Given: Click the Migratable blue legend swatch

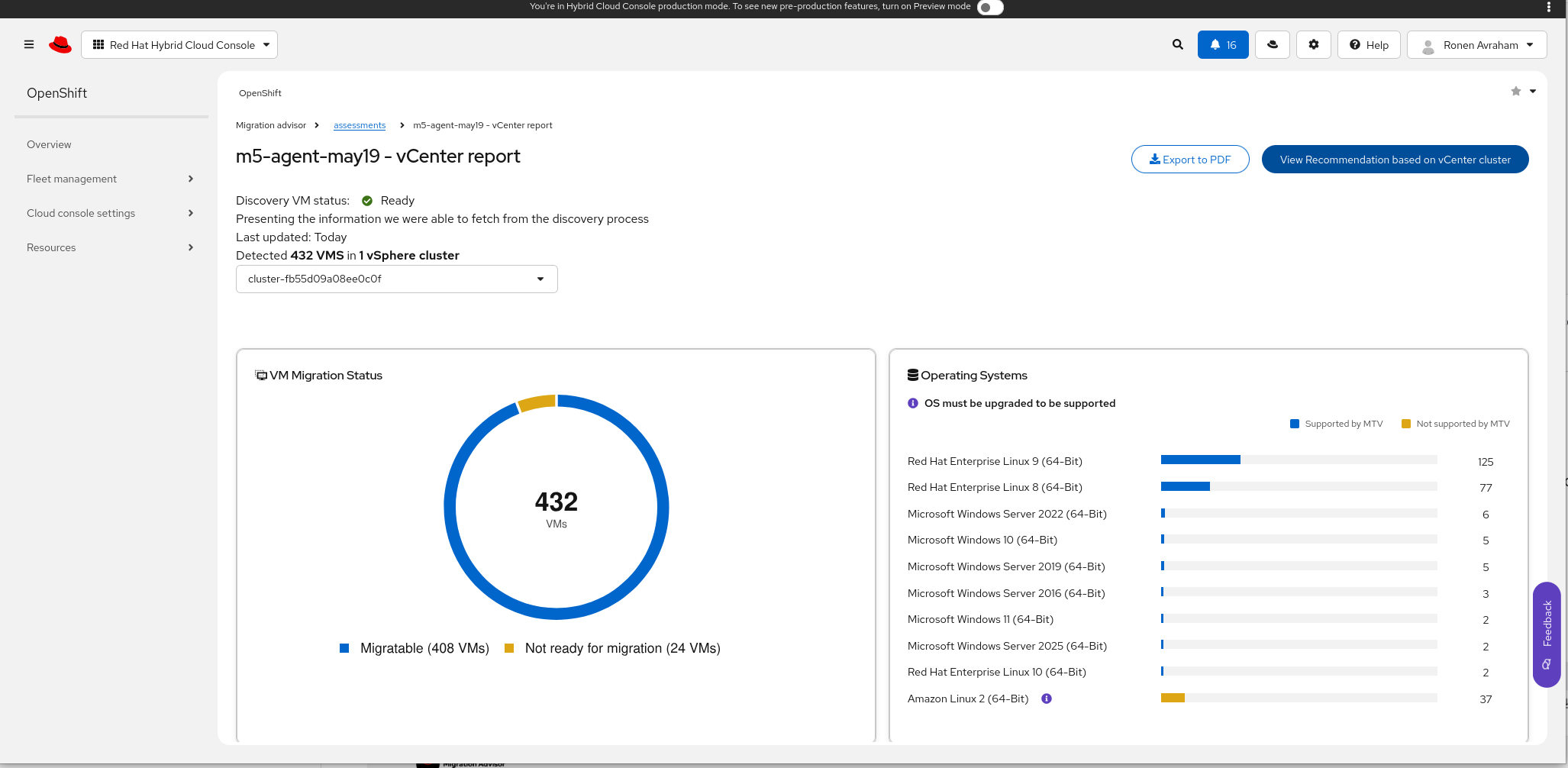Looking at the screenshot, I should [x=344, y=648].
